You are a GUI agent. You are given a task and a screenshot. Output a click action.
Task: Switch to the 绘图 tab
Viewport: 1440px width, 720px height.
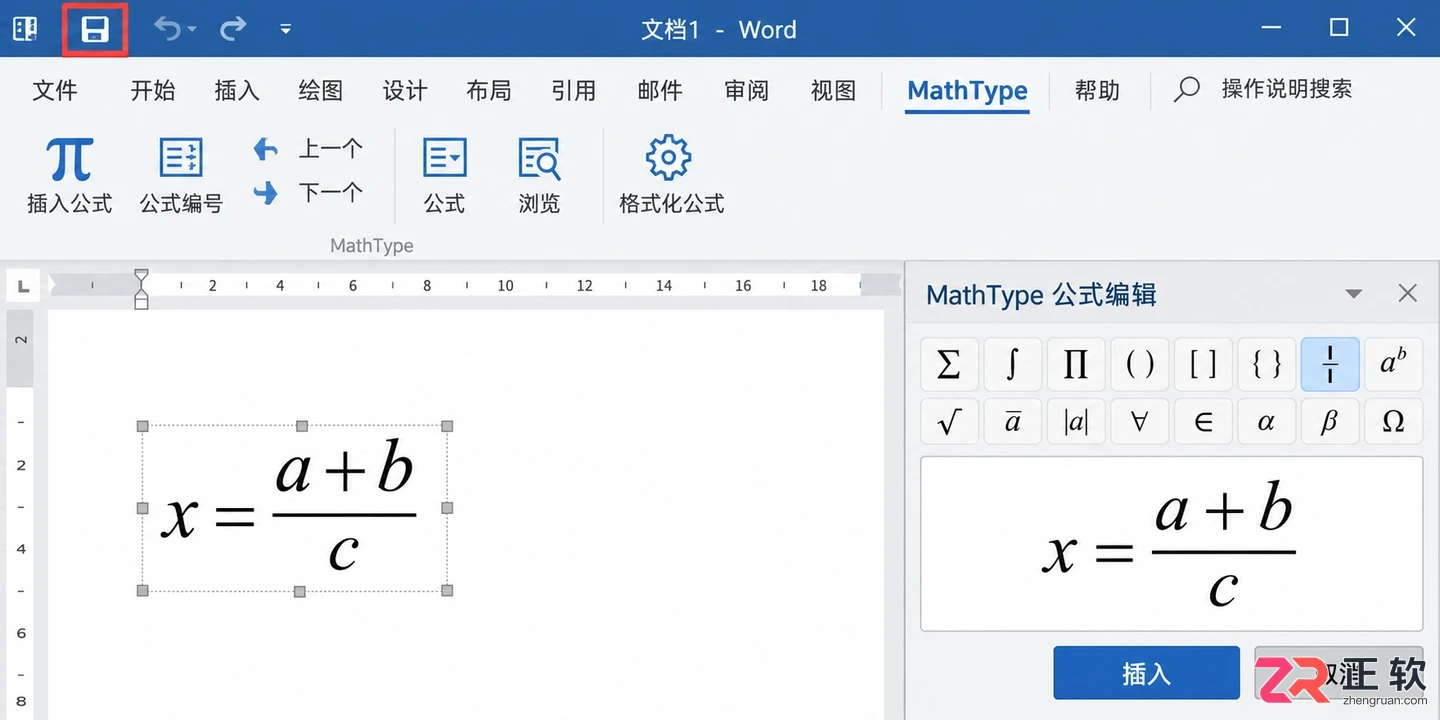coord(321,90)
